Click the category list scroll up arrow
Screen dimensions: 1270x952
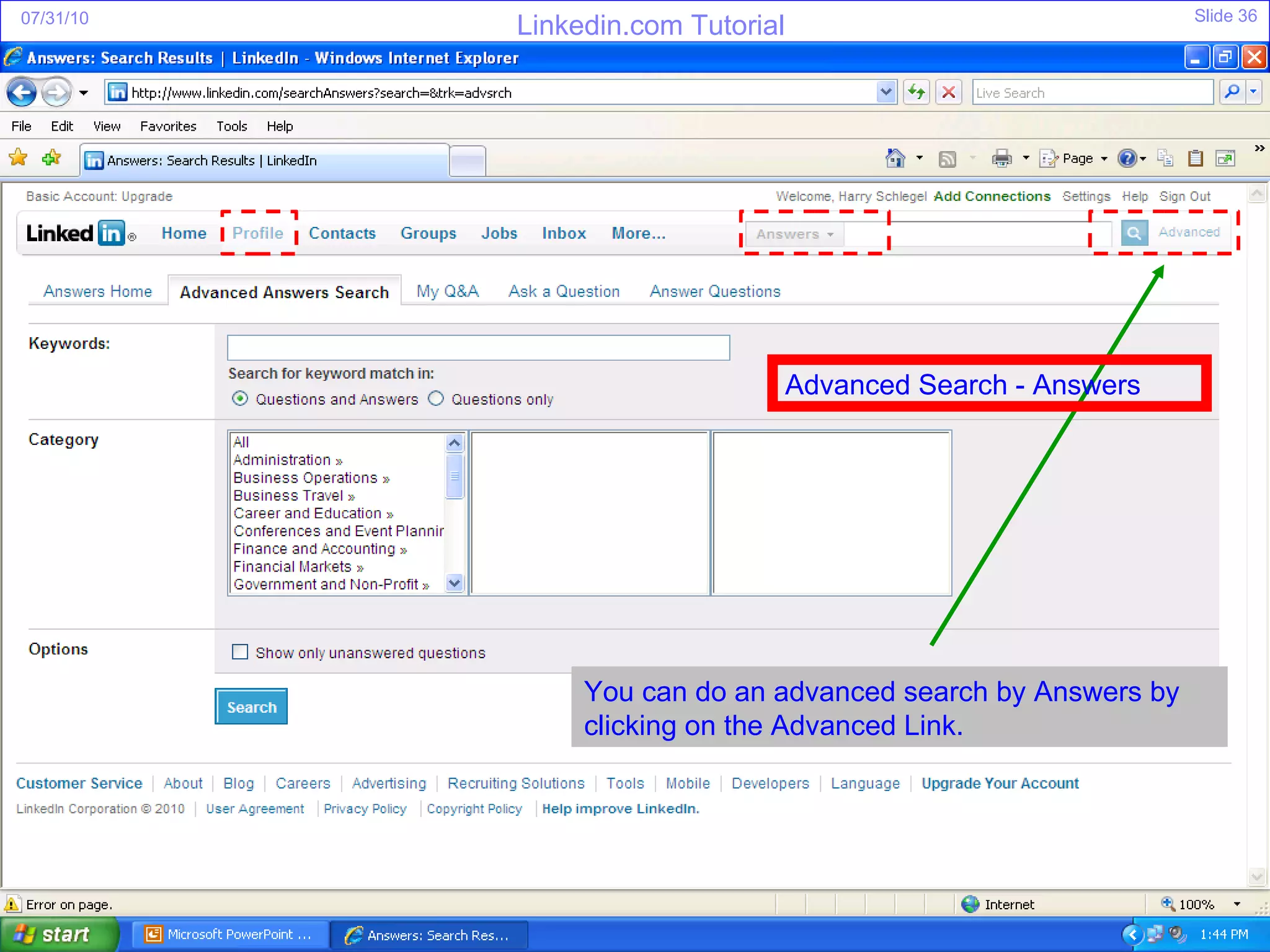[x=455, y=443]
